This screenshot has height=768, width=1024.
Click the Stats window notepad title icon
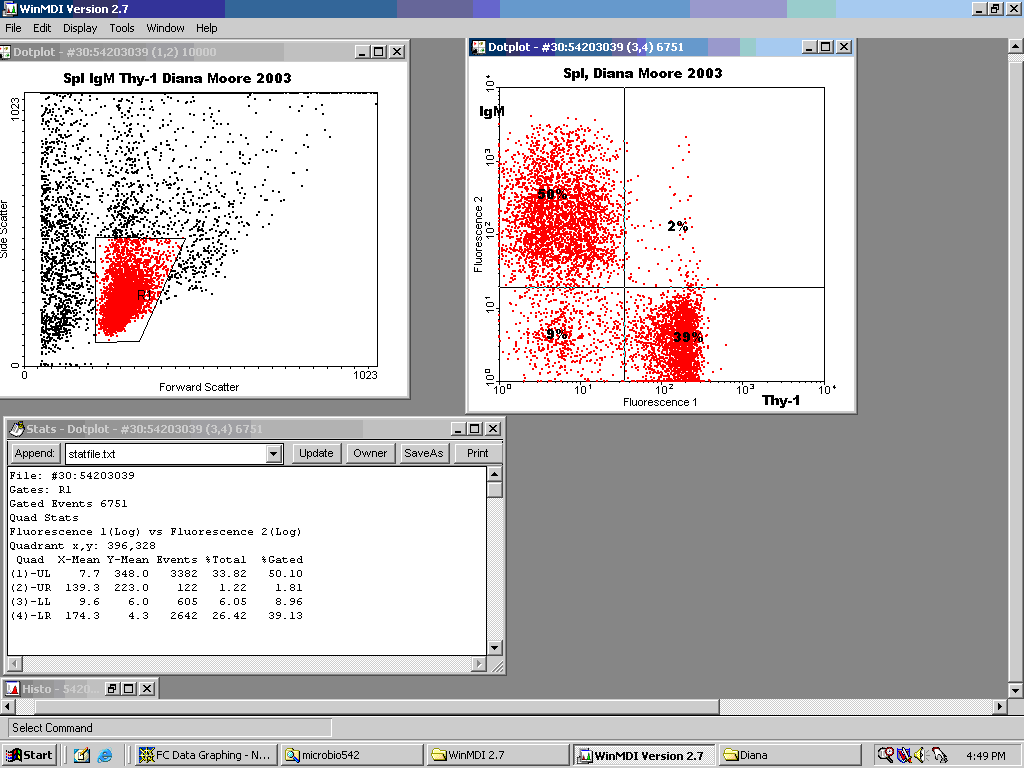pyautogui.click(x=16, y=429)
